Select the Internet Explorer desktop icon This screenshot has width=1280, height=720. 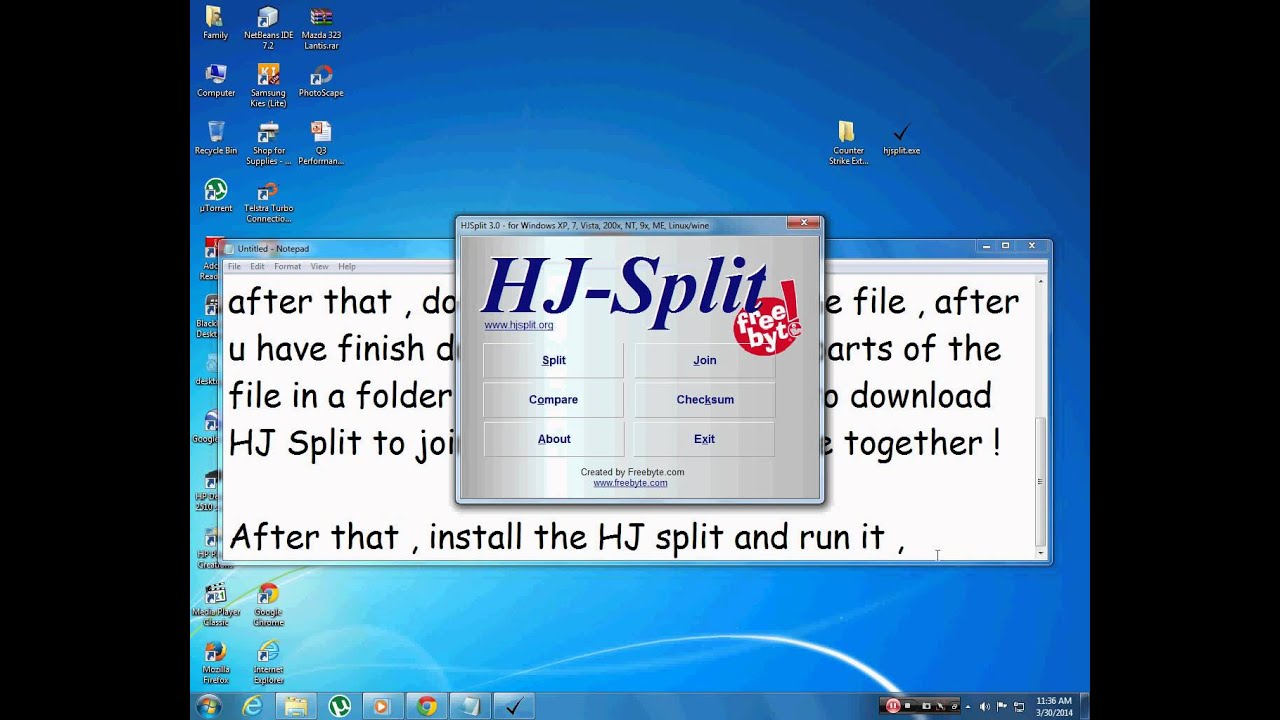point(268,663)
